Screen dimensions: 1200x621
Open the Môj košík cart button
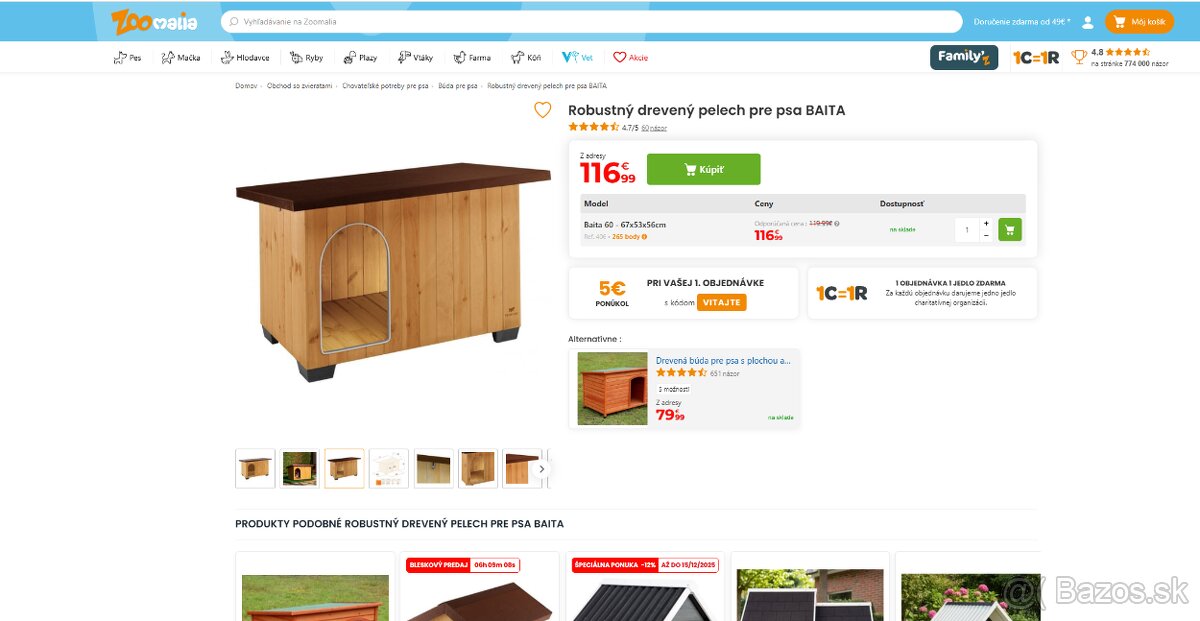[1139, 21]
